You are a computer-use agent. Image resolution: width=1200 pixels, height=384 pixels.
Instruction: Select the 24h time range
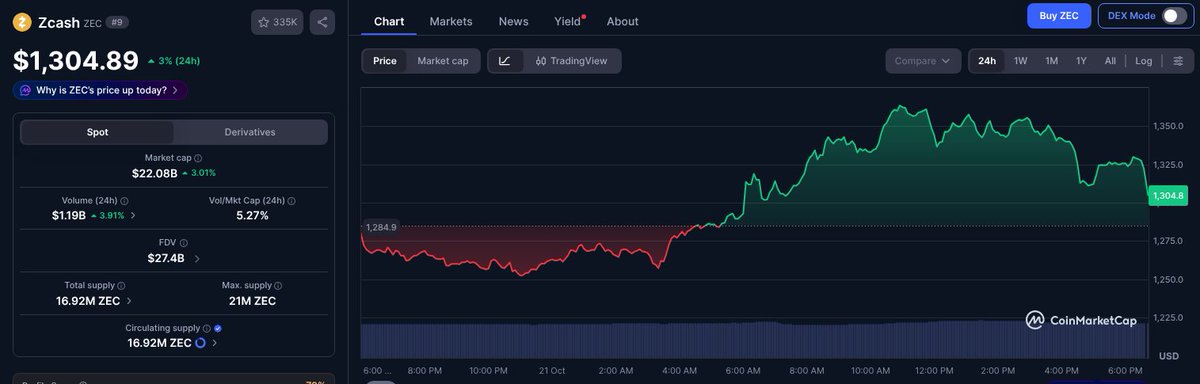pos(987,61)
